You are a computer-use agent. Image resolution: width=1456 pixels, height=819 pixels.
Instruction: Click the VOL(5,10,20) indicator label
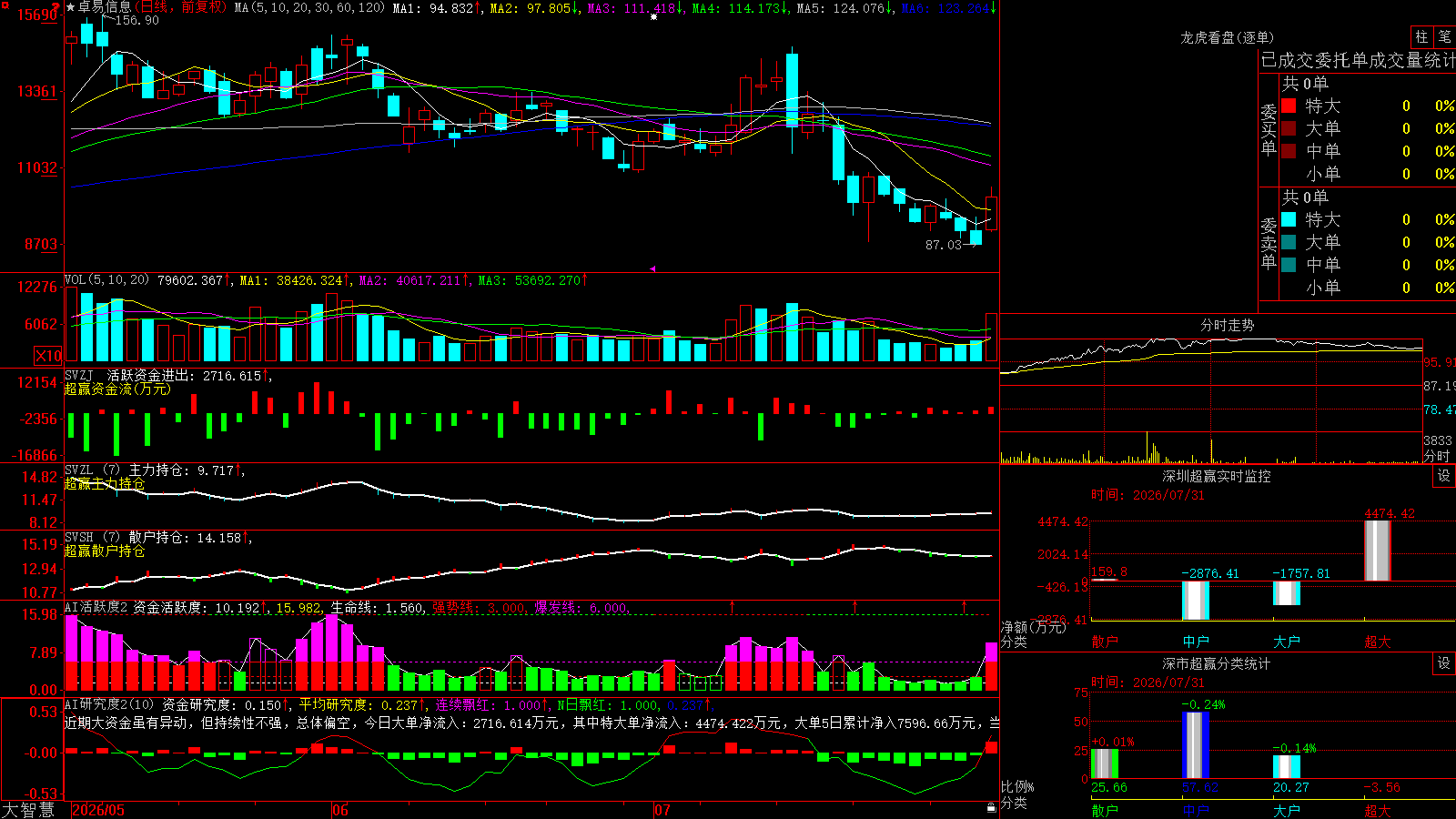pyautogui.click(x=107, y=280)
